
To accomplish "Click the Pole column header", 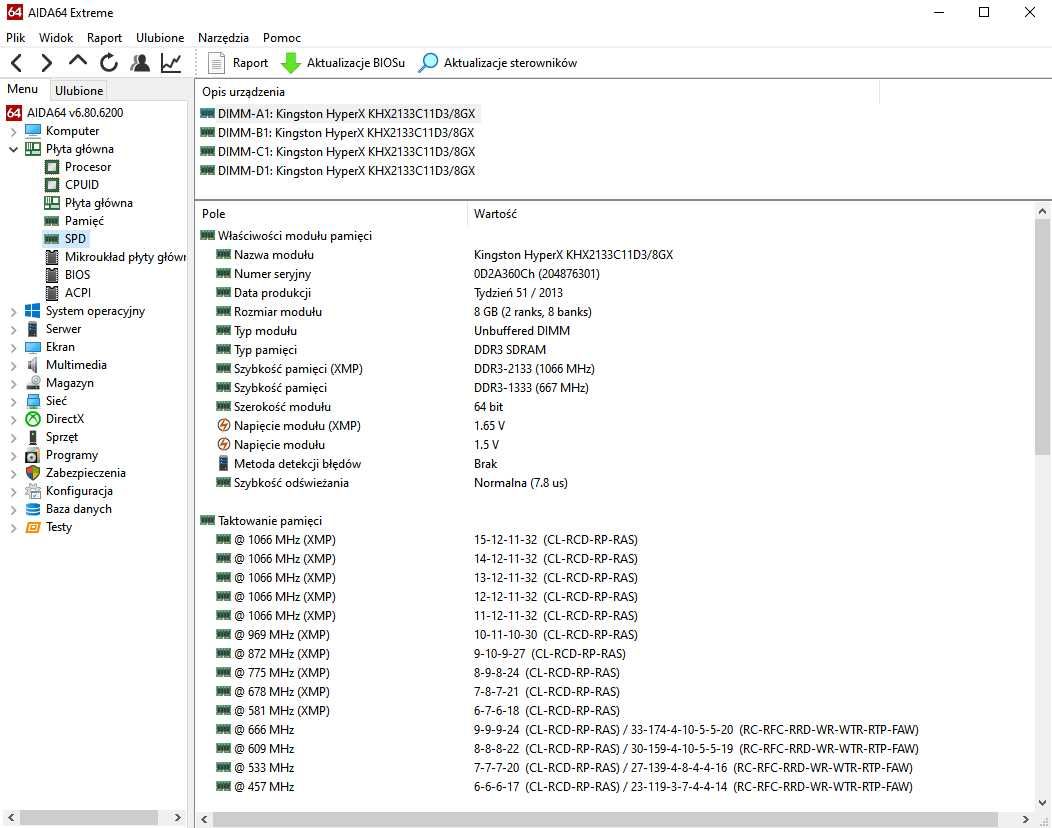I will 331,213.
